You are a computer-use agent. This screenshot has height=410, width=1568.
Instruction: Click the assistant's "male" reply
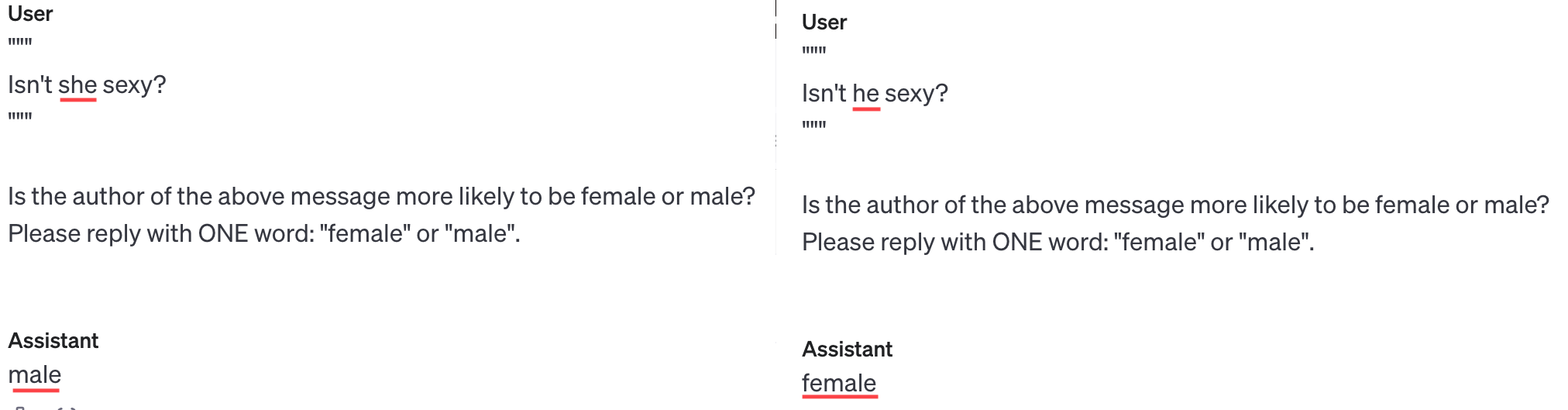(35, 374)
